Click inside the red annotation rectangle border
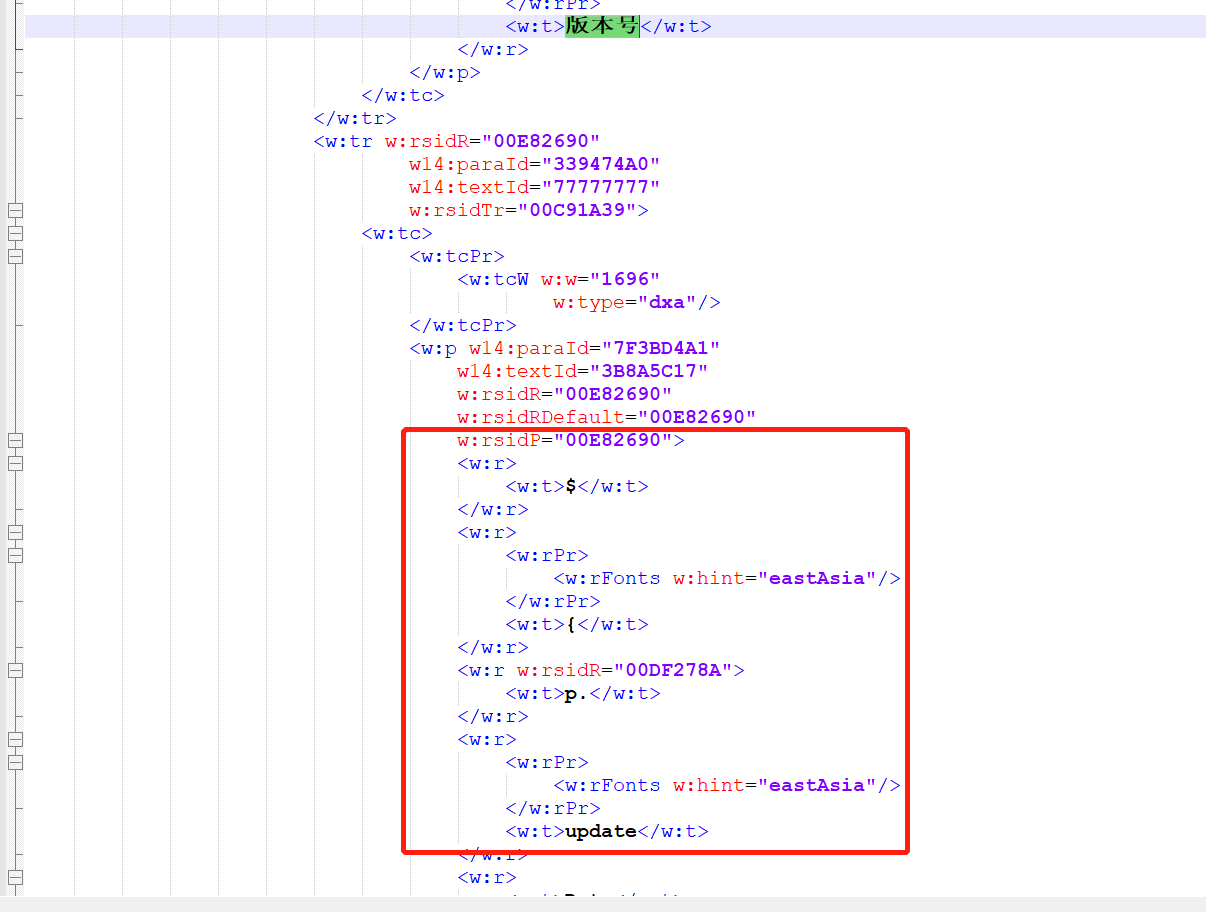Screen dimensions: 1206x912 pyautogui.click(x=407, y=640)
